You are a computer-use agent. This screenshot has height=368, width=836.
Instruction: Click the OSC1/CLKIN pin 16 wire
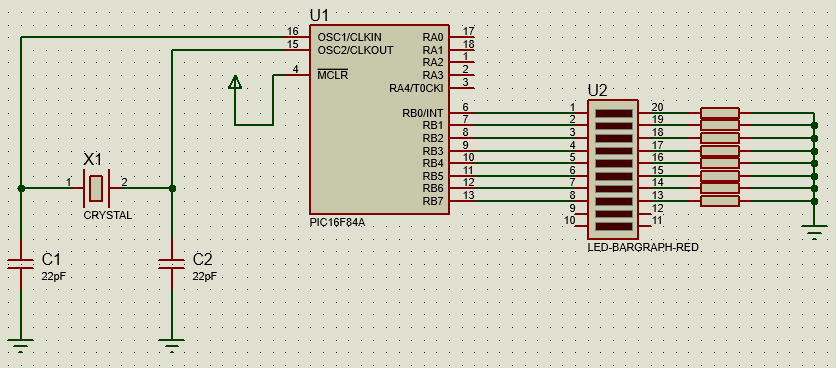(165, 37)
